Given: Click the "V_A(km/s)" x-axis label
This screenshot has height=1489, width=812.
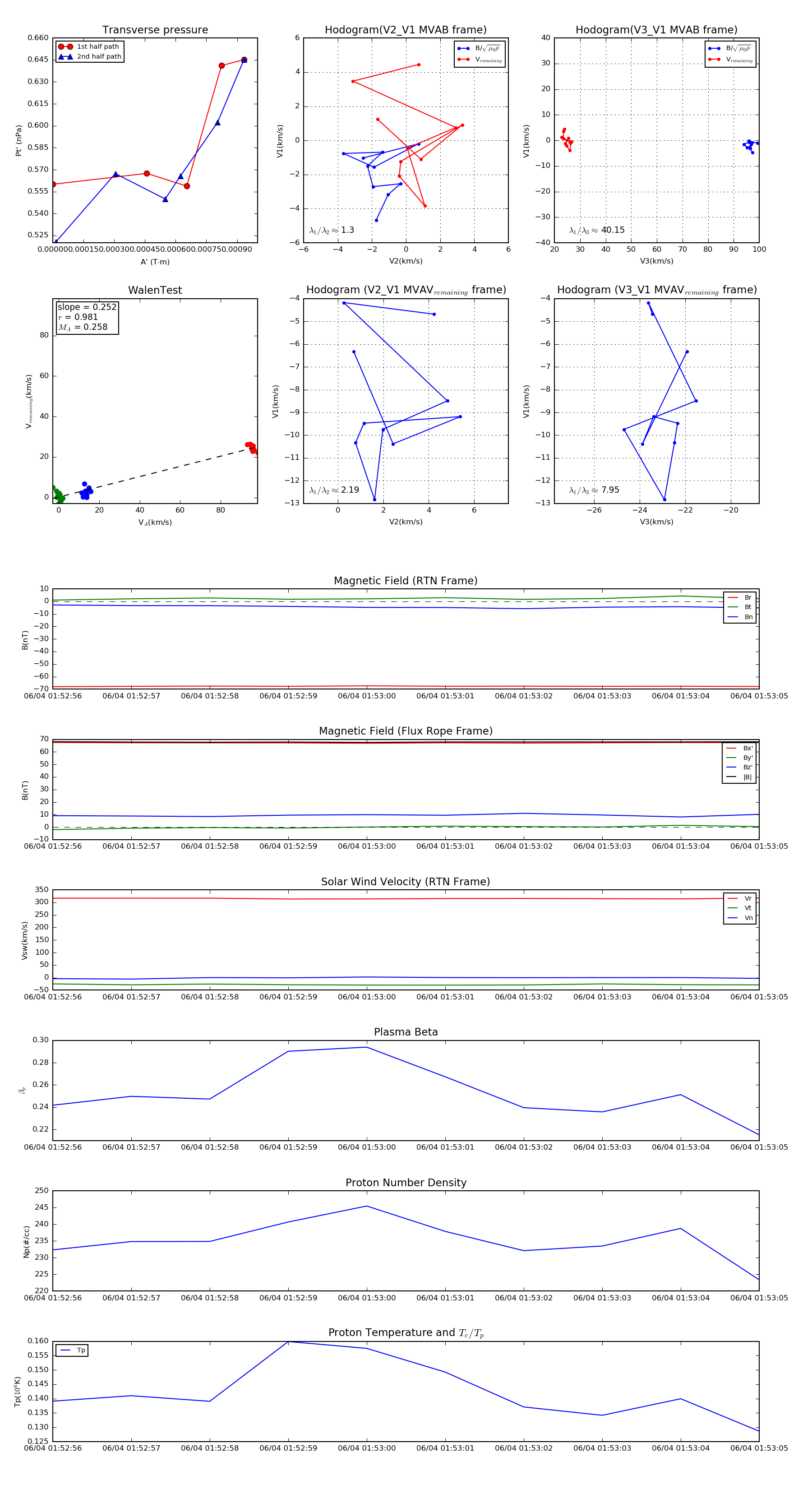Looking at the screenshot, I should point(155,523).
